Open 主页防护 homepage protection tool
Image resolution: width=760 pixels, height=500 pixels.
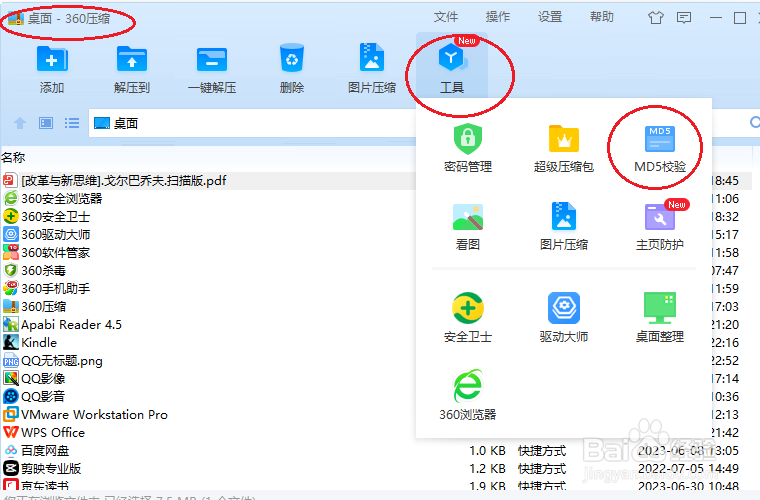(x=660, y=226)
